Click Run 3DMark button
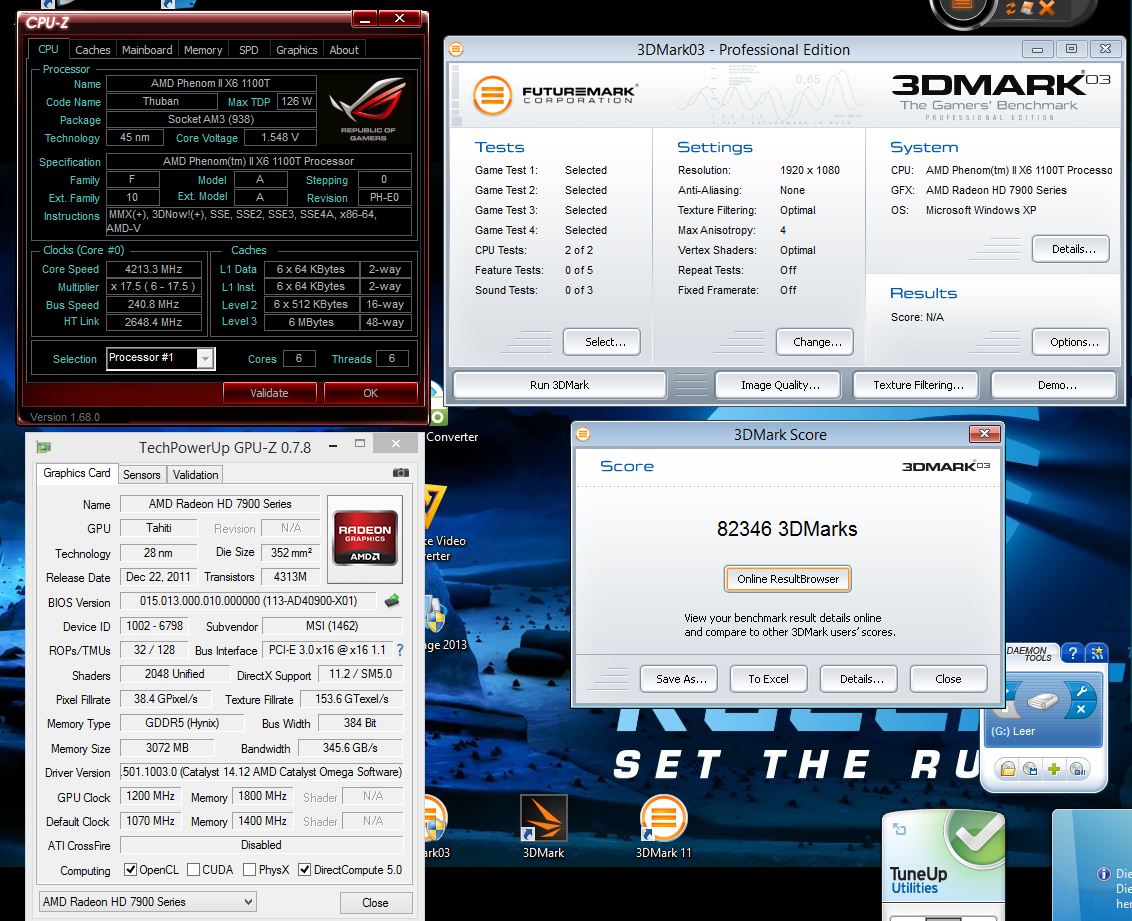Viewport: 1132px width, 921px height. pyautogui.click(x=560, y=385)
